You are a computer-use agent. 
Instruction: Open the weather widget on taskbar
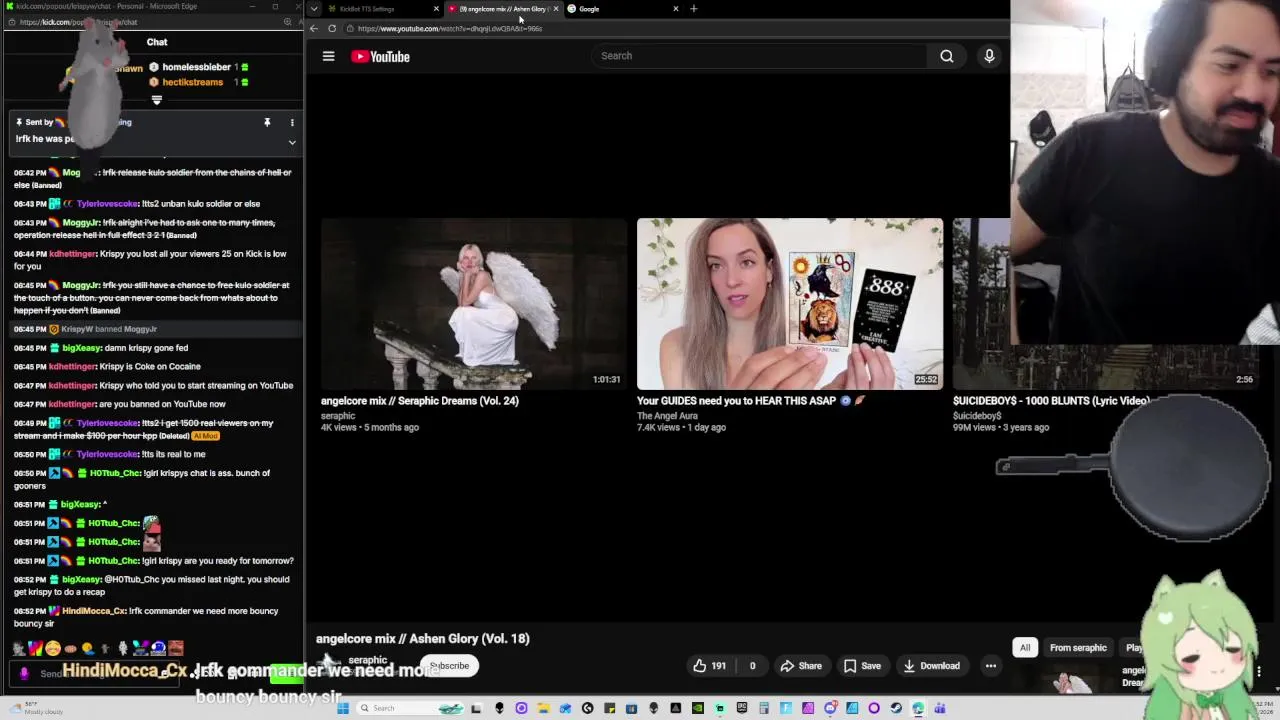point(35,709)
